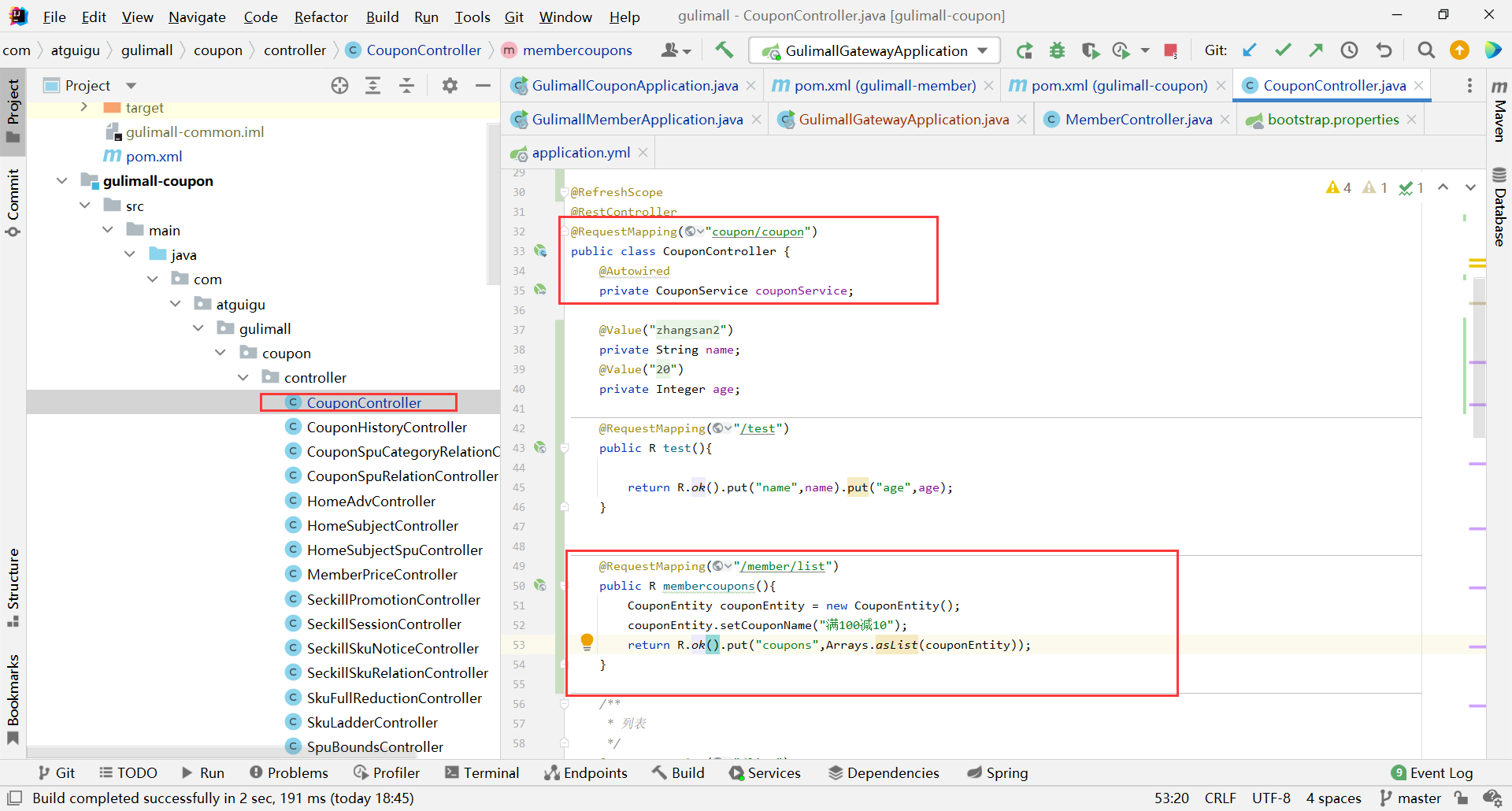Open the Endpoints tool window
The width and height of the screenshot is (1512, 811).
pos(586,773)
